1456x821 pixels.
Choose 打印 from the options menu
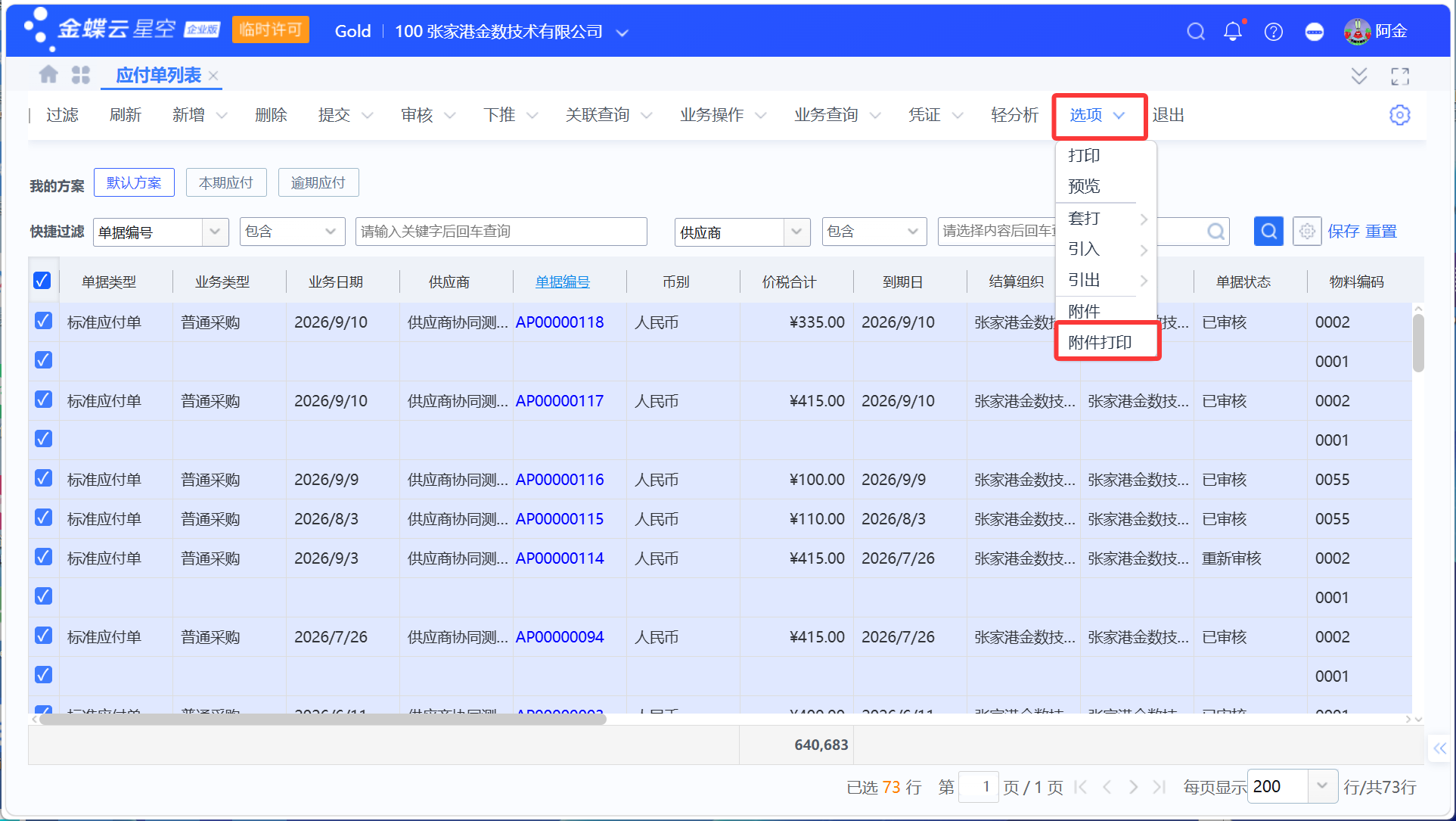pos(1084,155)
